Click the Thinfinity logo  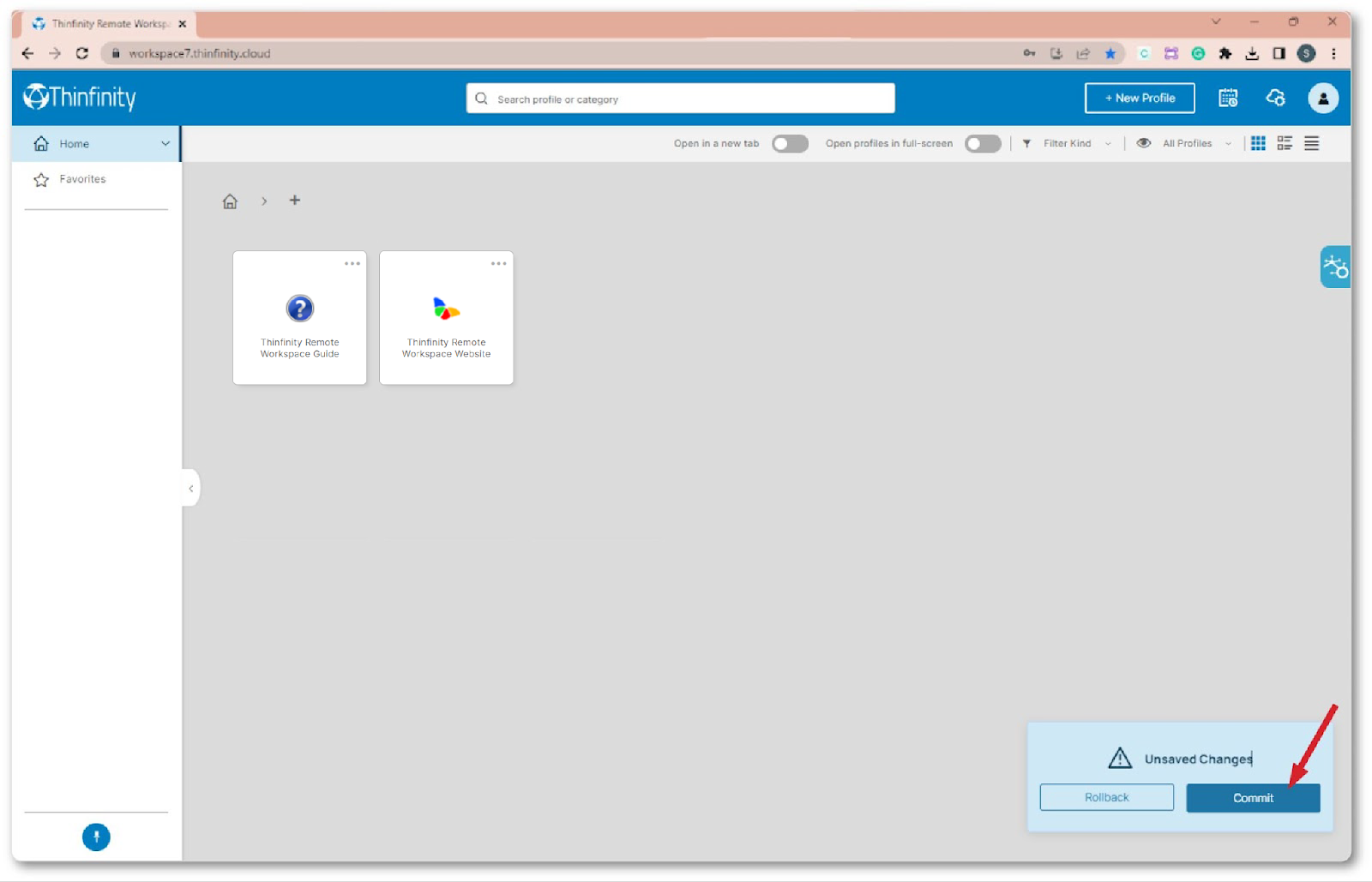tap(80, 98)
